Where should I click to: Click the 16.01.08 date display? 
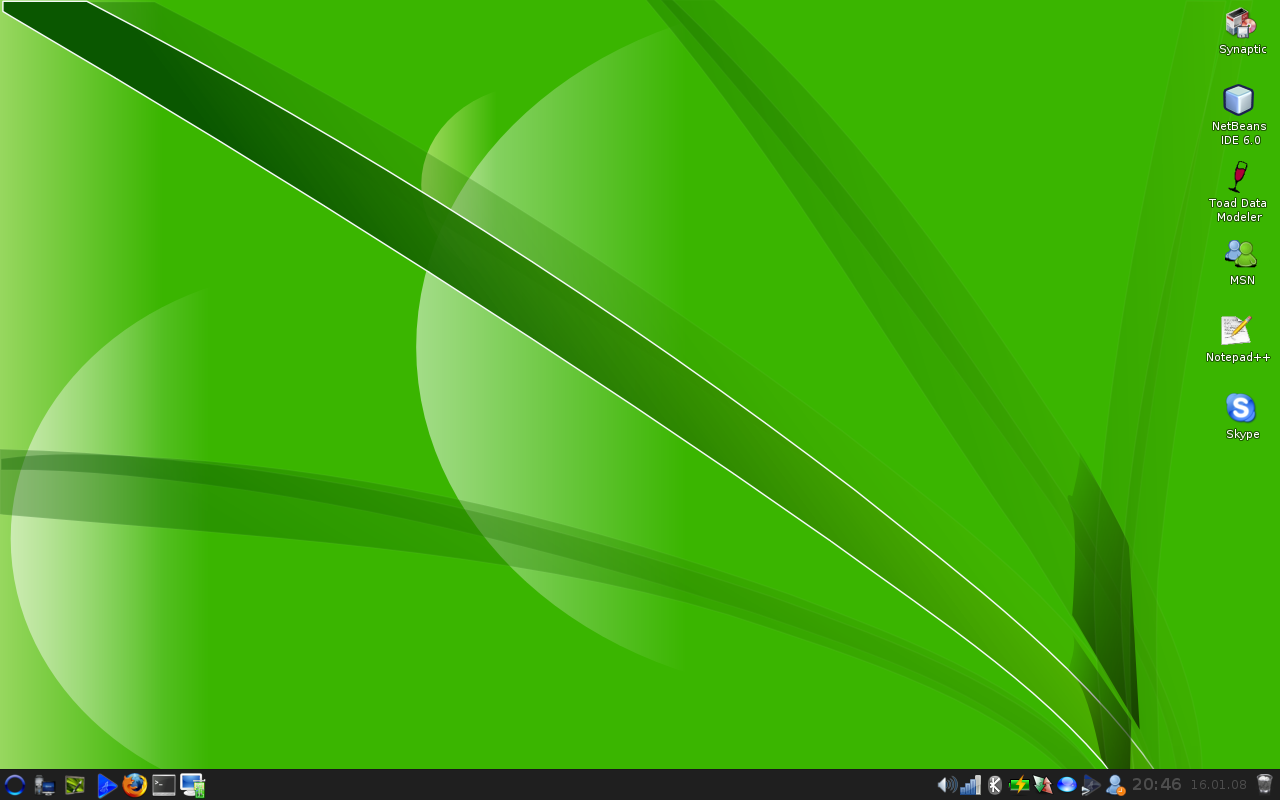click(x=1218, y=785)
